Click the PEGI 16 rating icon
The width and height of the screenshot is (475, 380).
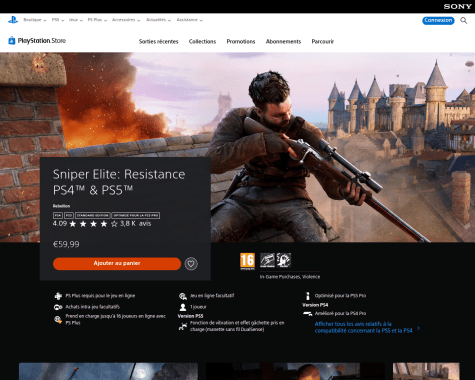point(247,261)
